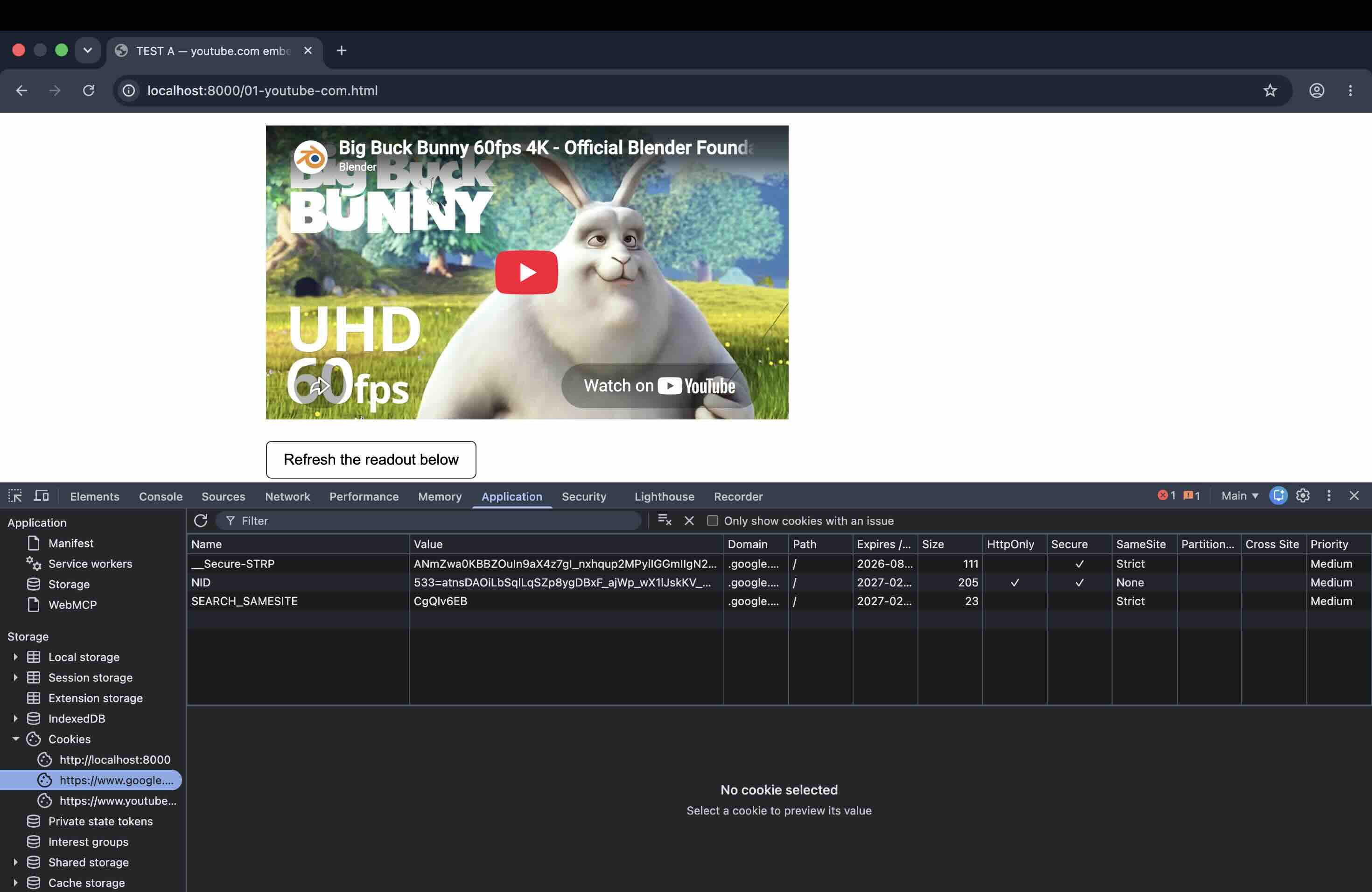
Task: Toggle the device toolbar icon
Action: tap(41, 495)
